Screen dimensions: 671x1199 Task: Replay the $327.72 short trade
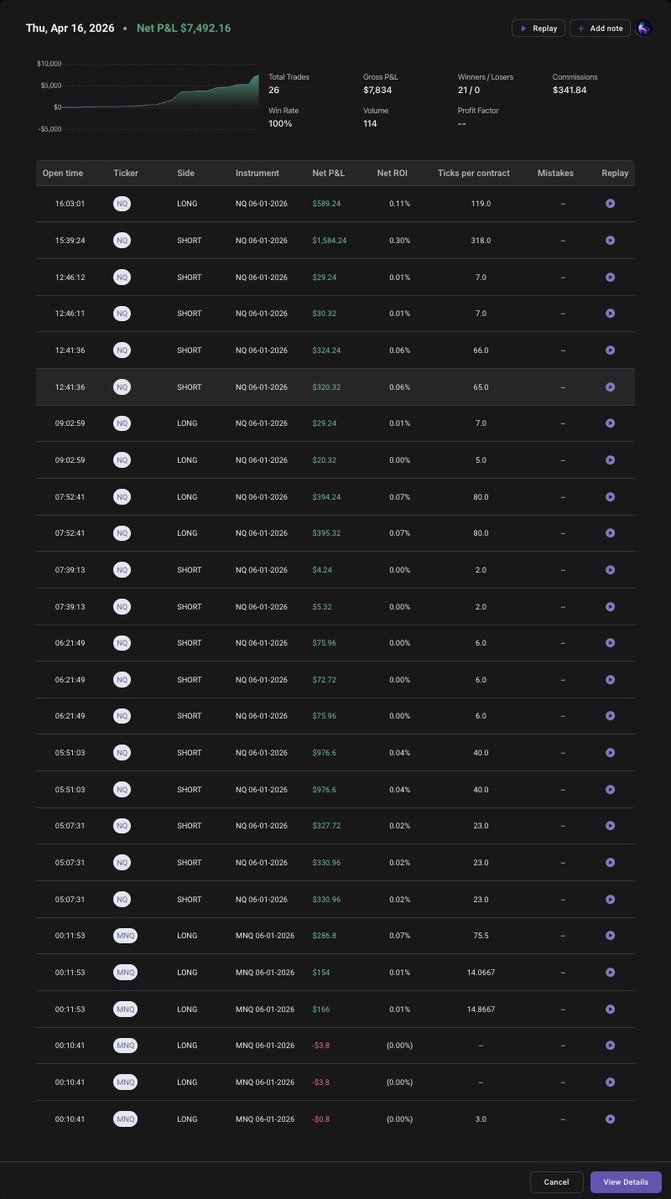tap(610, 826)
